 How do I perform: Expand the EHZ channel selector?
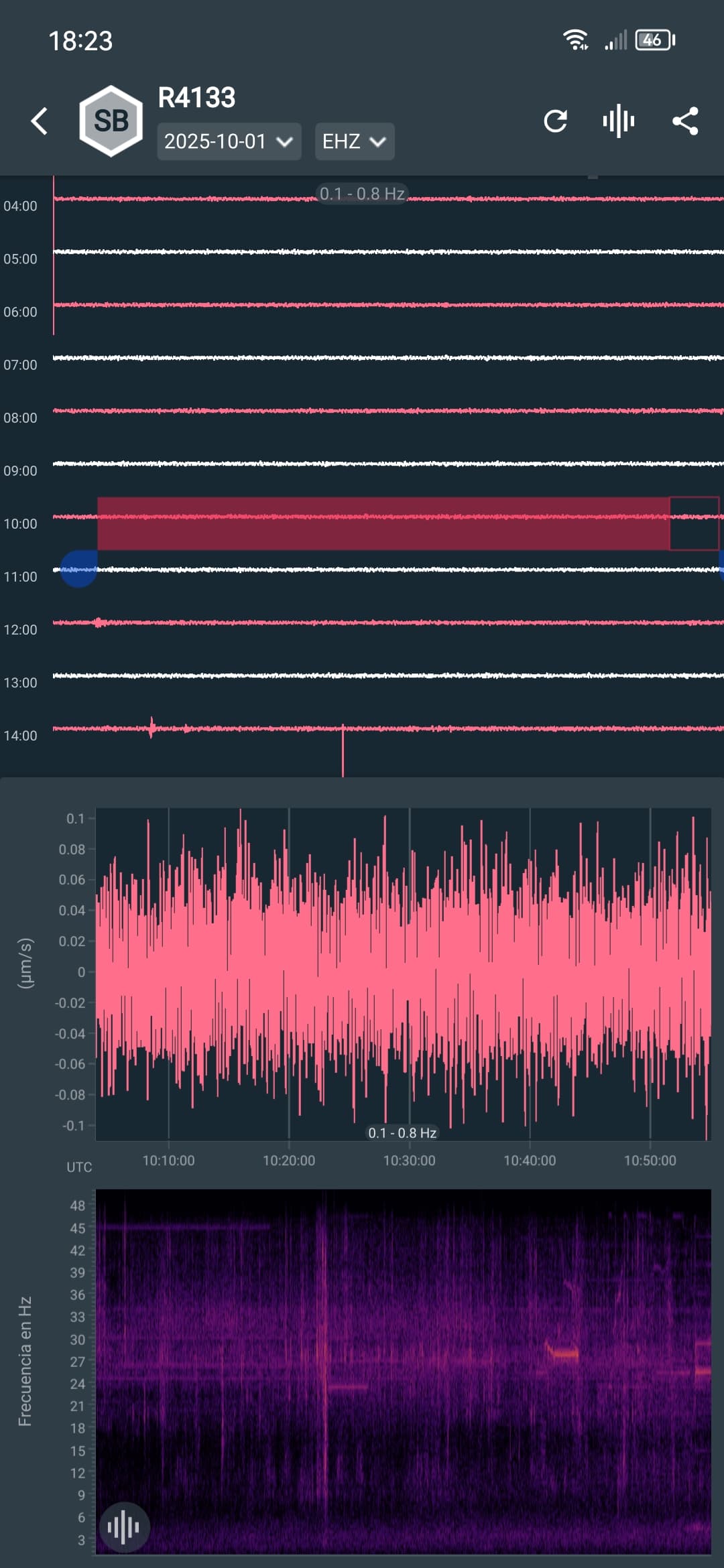[354, 141]
